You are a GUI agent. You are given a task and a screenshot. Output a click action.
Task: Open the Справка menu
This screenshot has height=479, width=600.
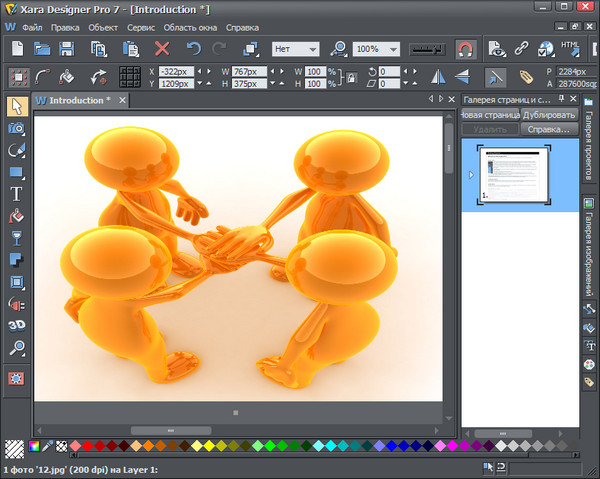[x=242, y=27]
